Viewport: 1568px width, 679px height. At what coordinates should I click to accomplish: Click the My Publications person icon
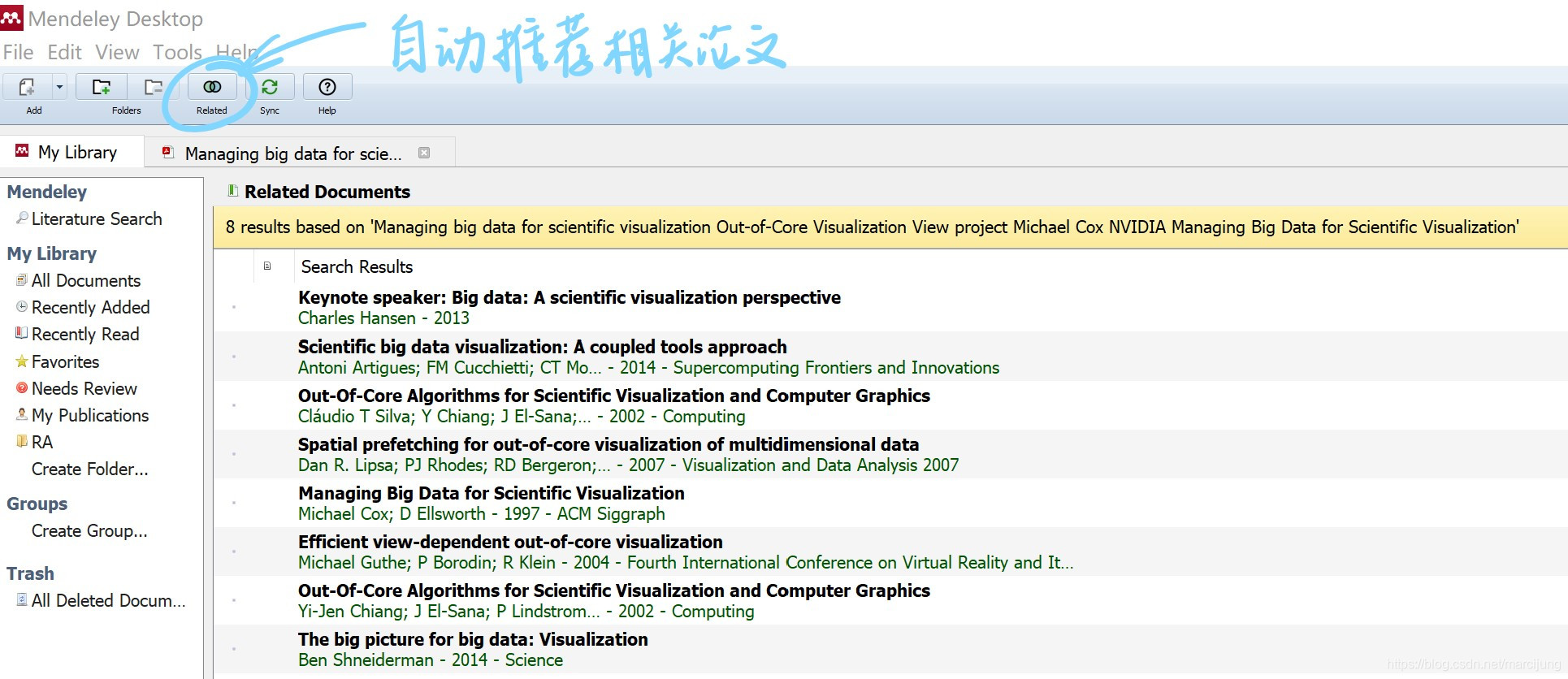(22, 414)
